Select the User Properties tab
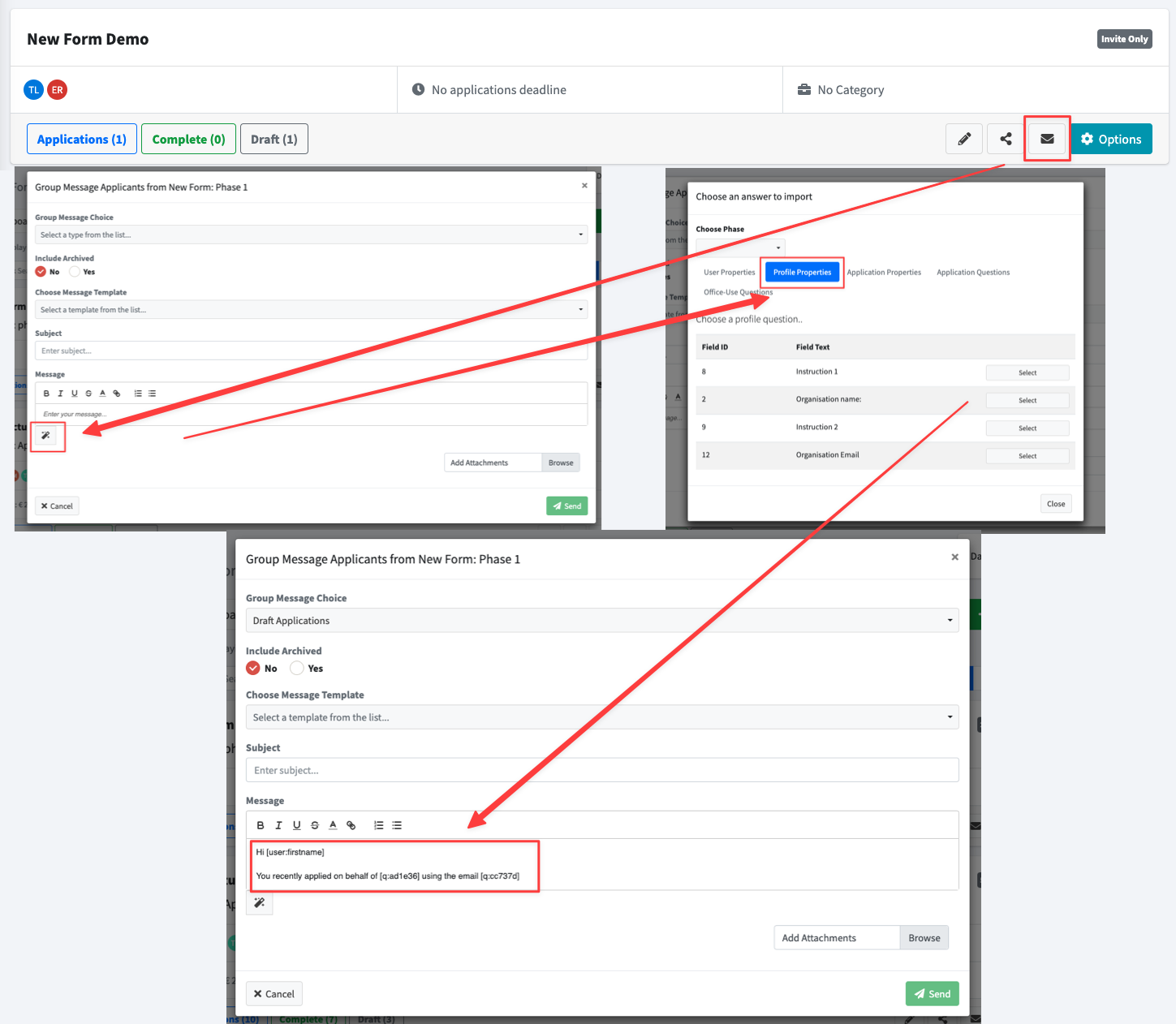This screenshot has height=1024, width=1176. pyautogui.click(x=730, y=273)
